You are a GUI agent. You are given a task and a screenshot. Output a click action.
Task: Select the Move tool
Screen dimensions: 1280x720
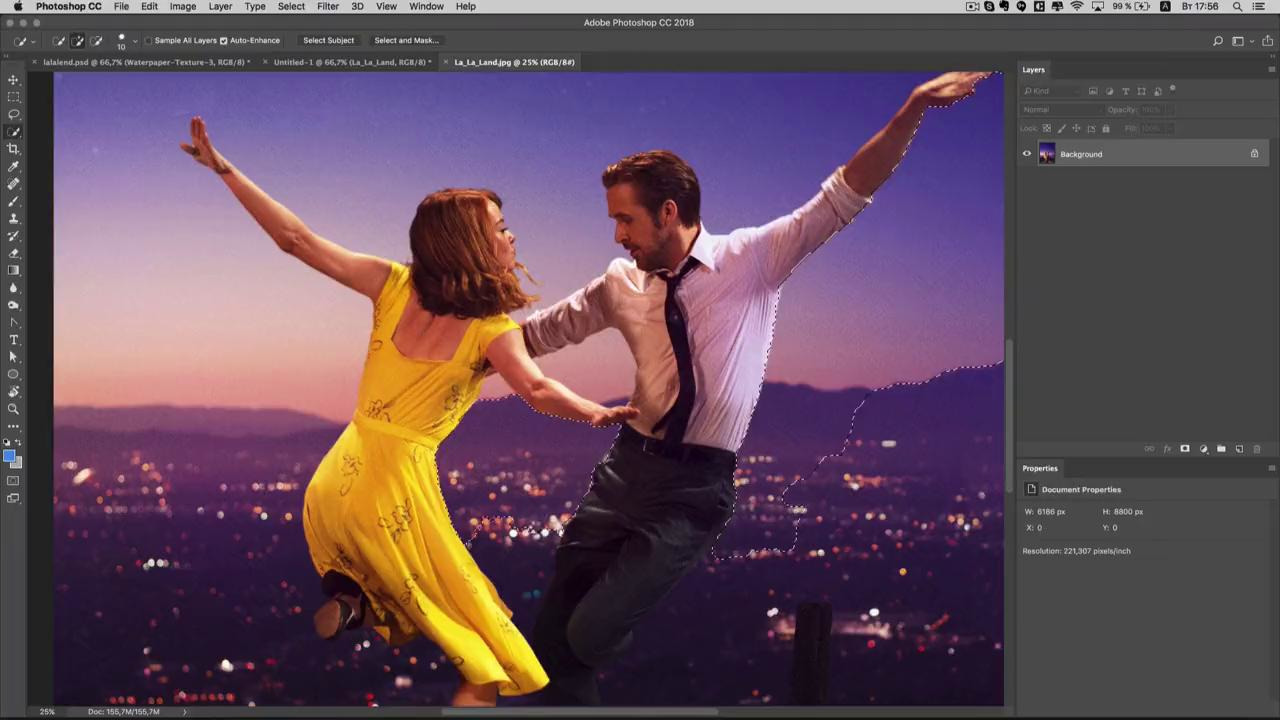click(x=13, y=80)
